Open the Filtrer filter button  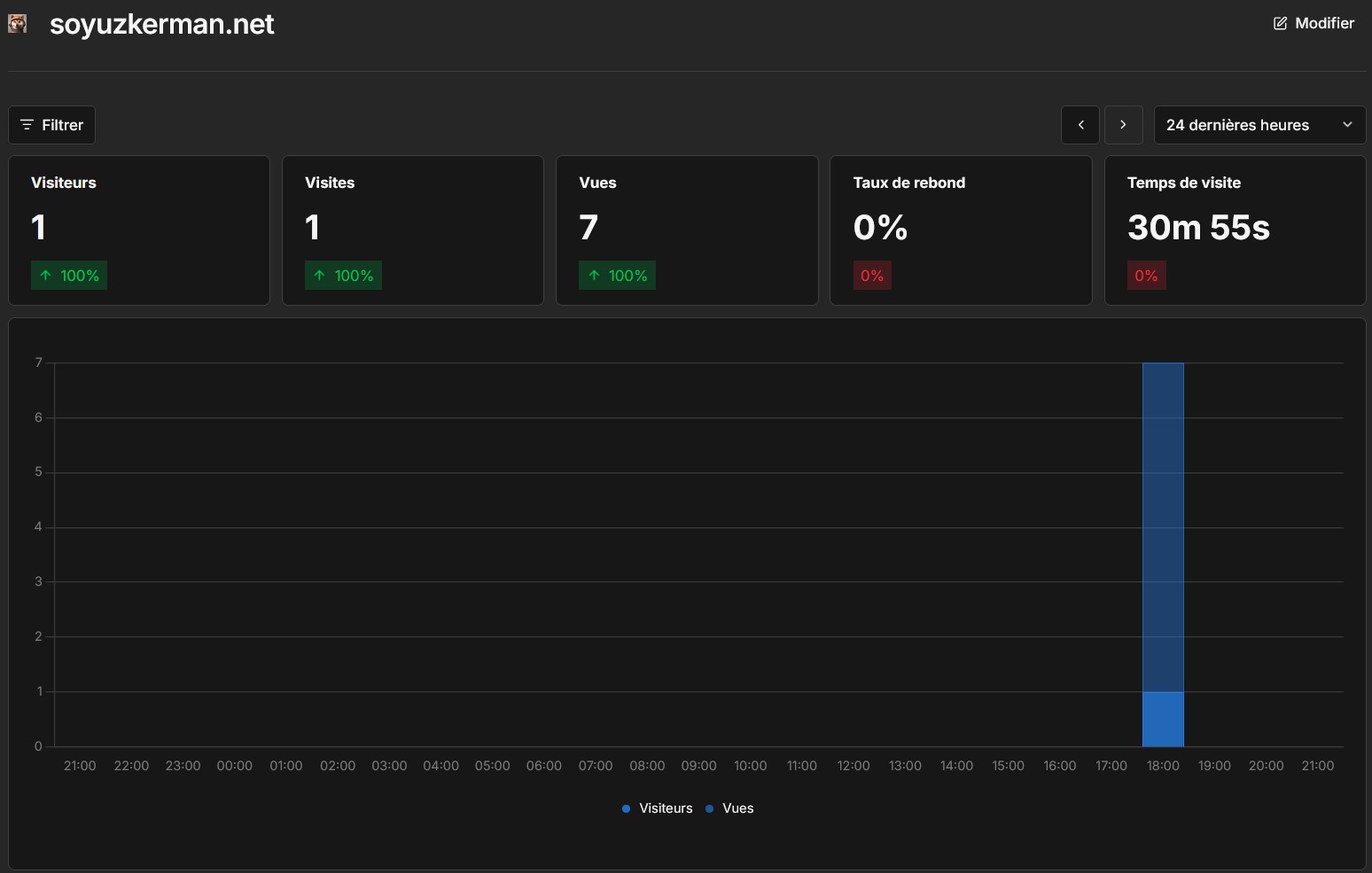coord(51,125)
